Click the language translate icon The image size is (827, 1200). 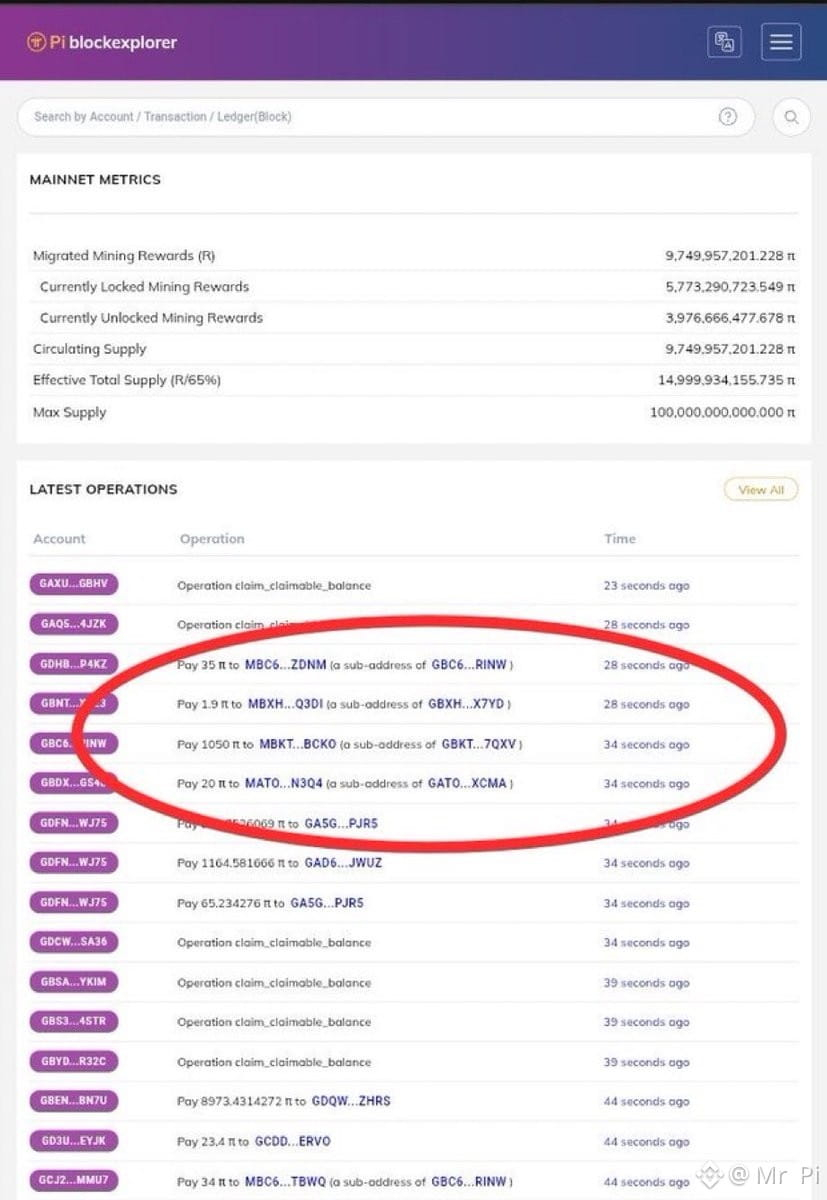(725, 42)
